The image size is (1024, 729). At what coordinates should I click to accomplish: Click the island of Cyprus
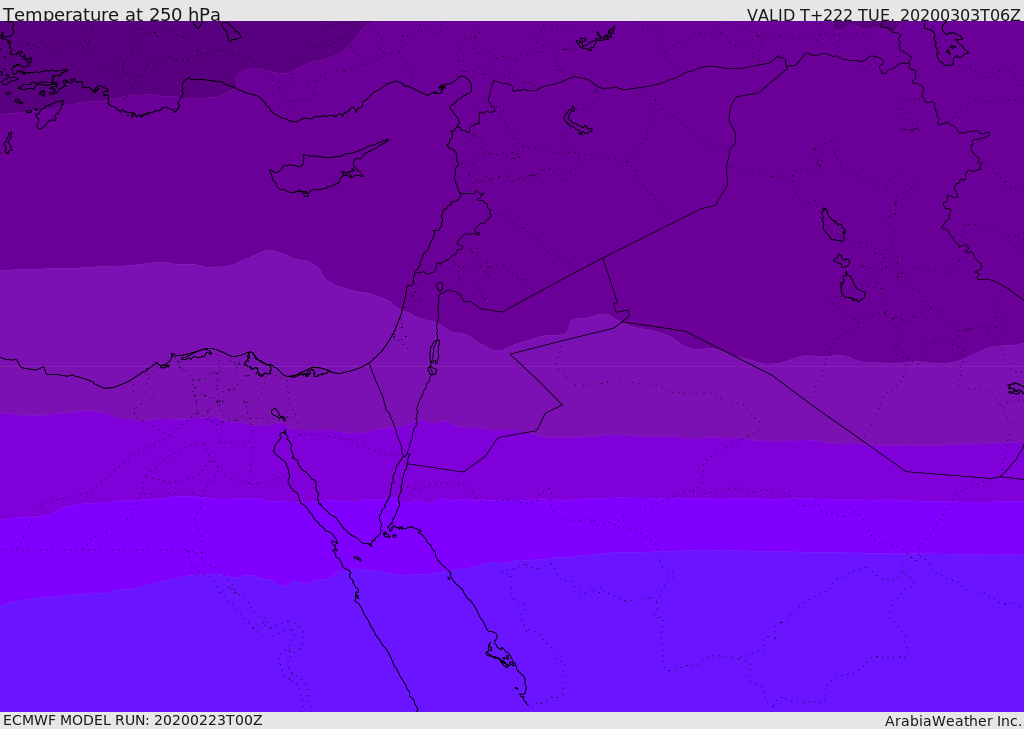[x=327, y=170]
